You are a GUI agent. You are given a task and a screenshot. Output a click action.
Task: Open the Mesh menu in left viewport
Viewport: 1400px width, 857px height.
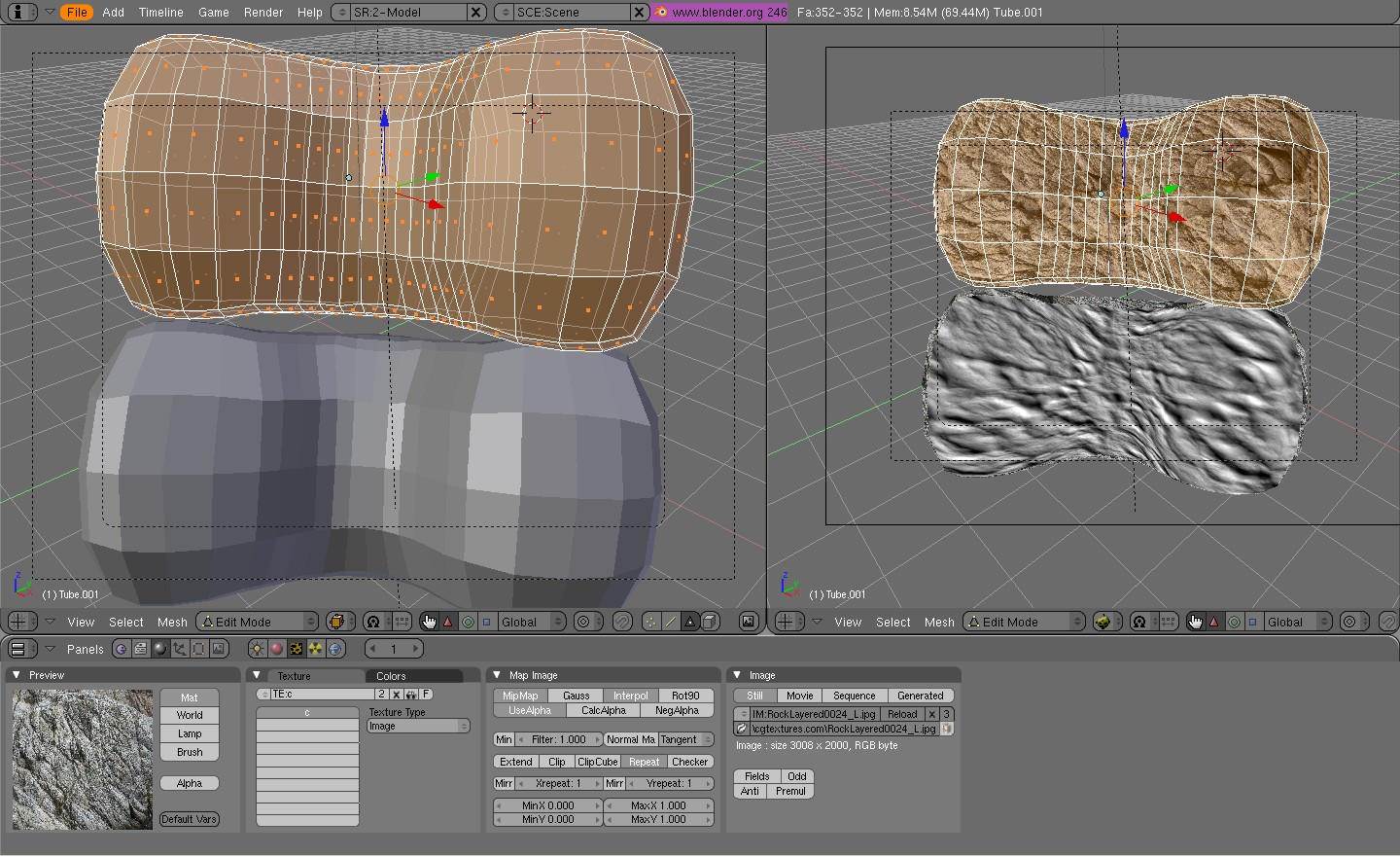(172, 622)
